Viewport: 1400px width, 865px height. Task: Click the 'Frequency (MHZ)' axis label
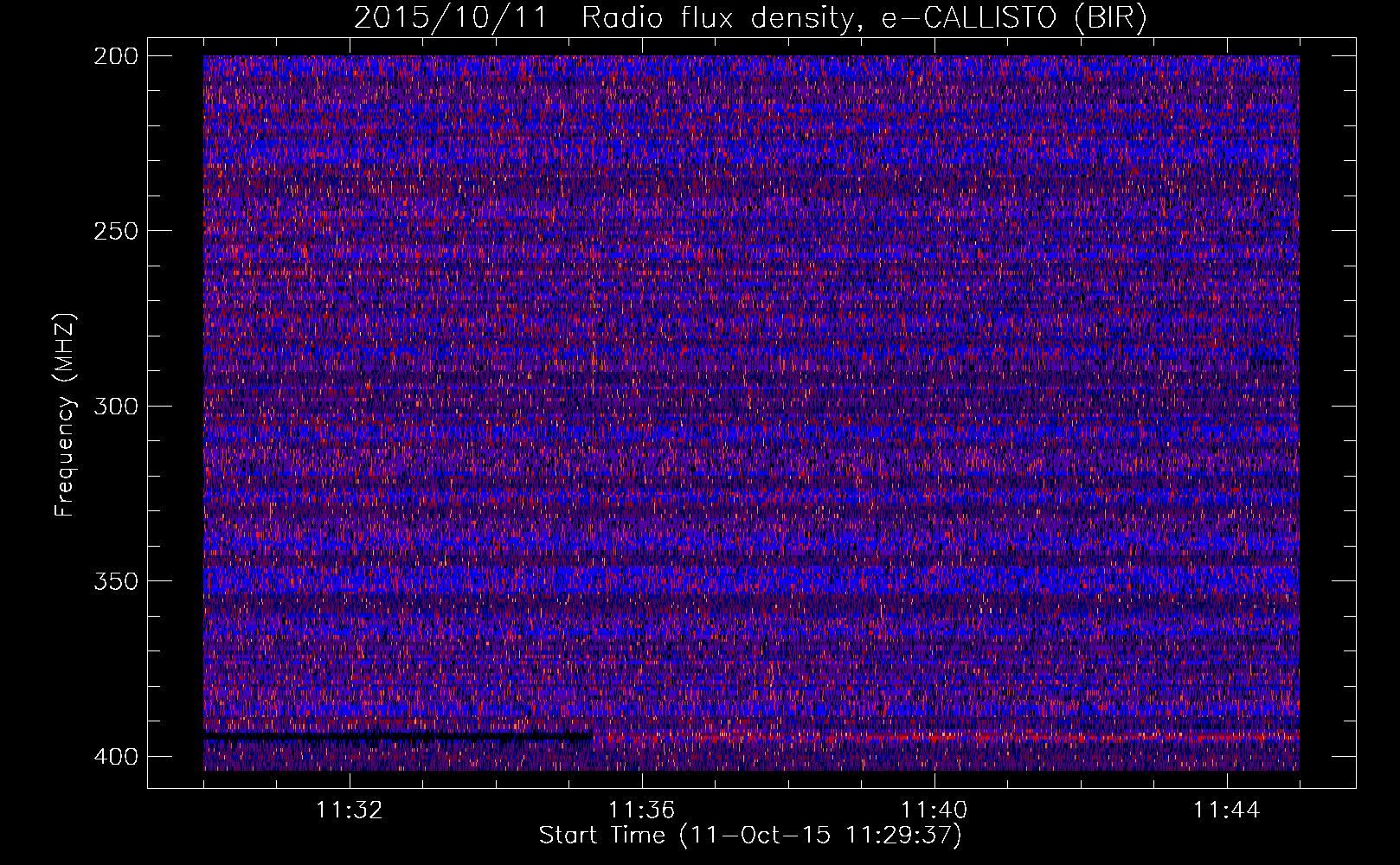[x=65, y=414]
